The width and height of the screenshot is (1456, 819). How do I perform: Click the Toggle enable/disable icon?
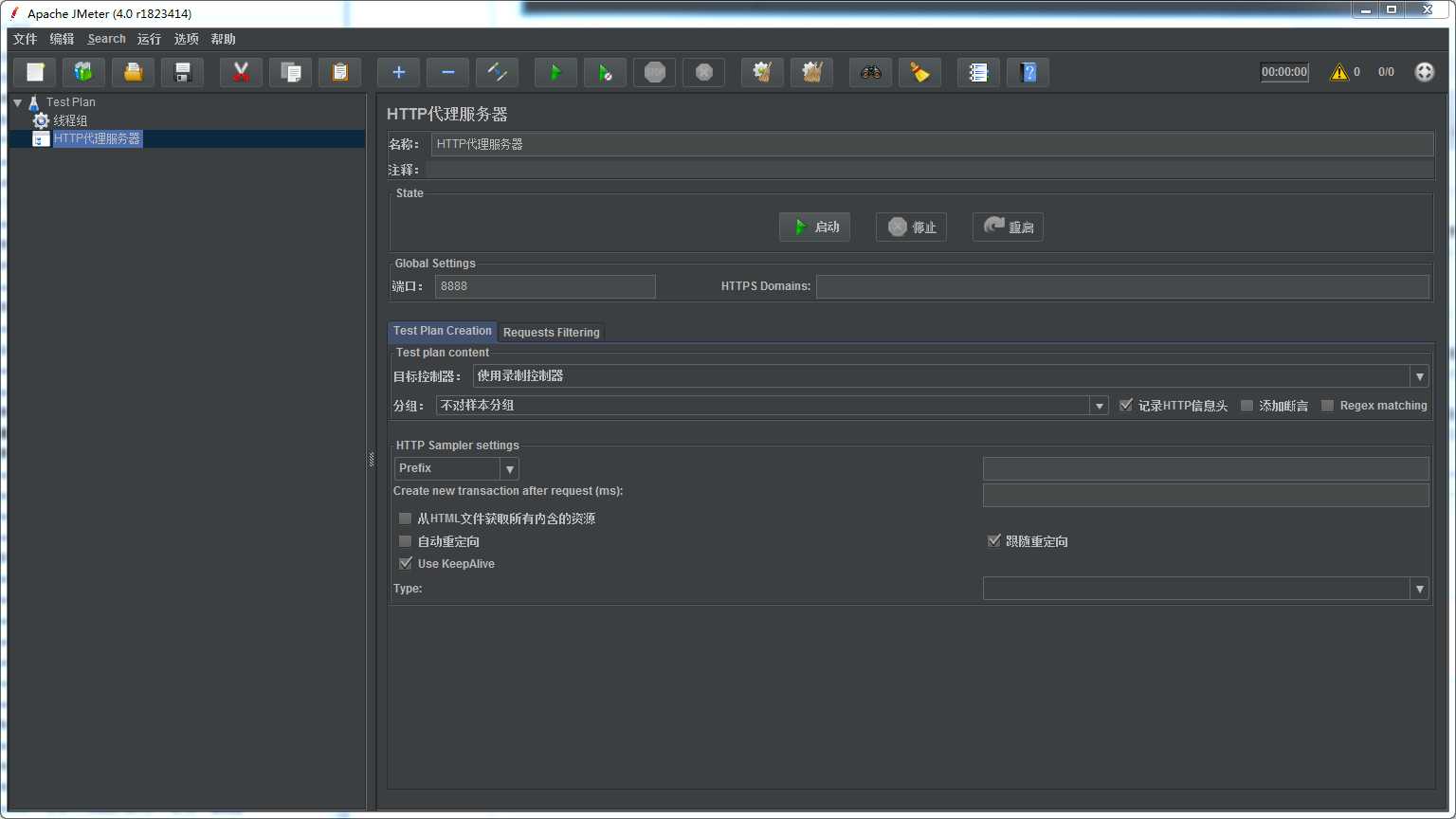click(498, 72)
